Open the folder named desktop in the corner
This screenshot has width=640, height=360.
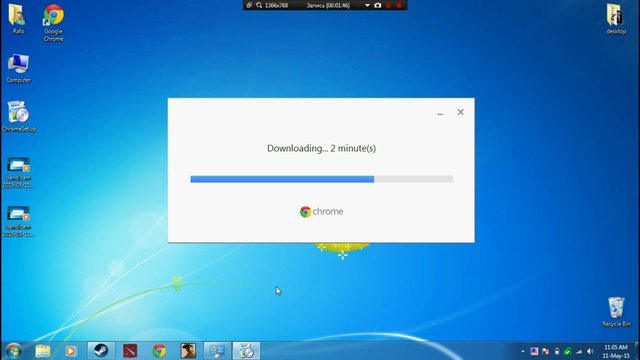click(x=616, y=19)
